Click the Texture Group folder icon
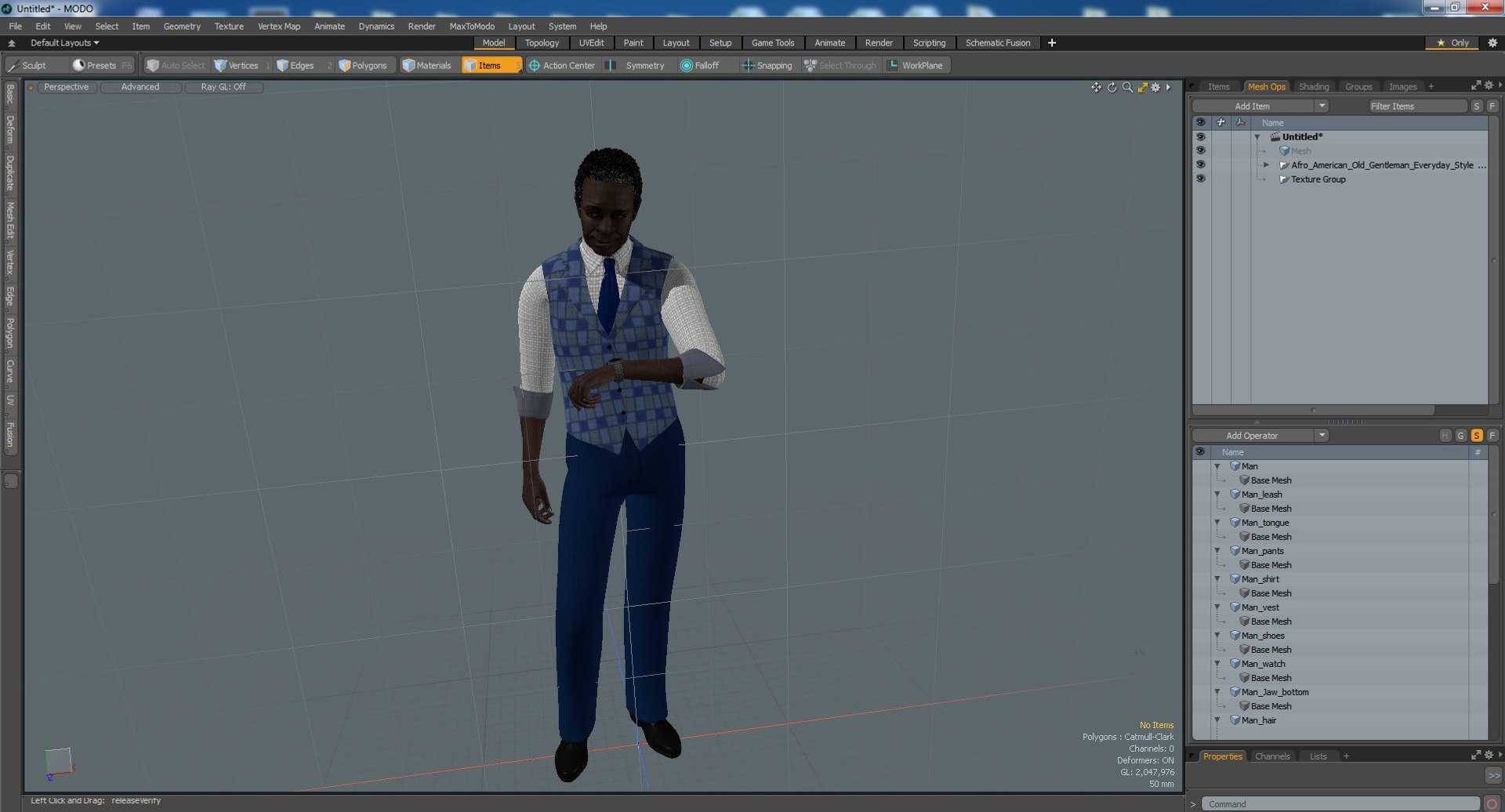1505x812 pixels. point(1284,179)
